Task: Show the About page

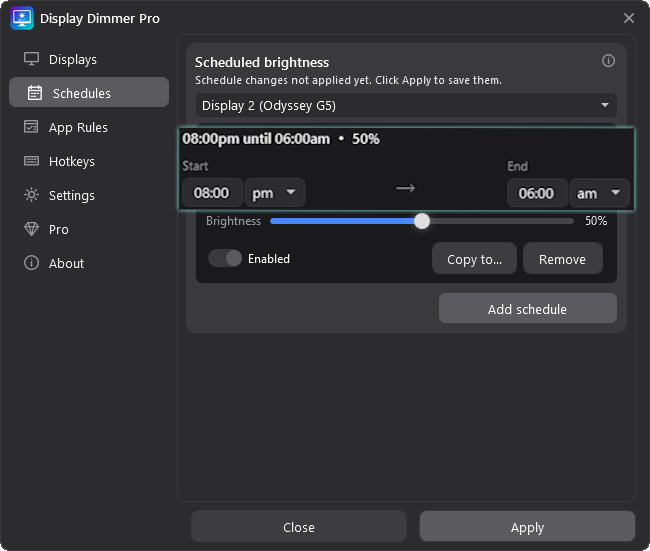Action: coord(89,263)
